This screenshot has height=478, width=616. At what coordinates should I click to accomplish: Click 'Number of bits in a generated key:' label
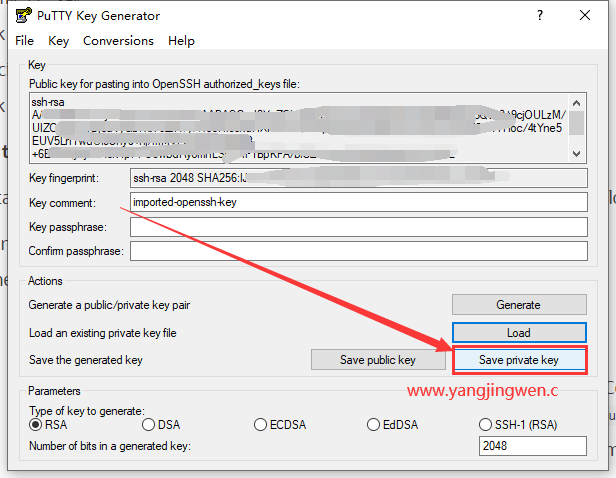point(110,446)
